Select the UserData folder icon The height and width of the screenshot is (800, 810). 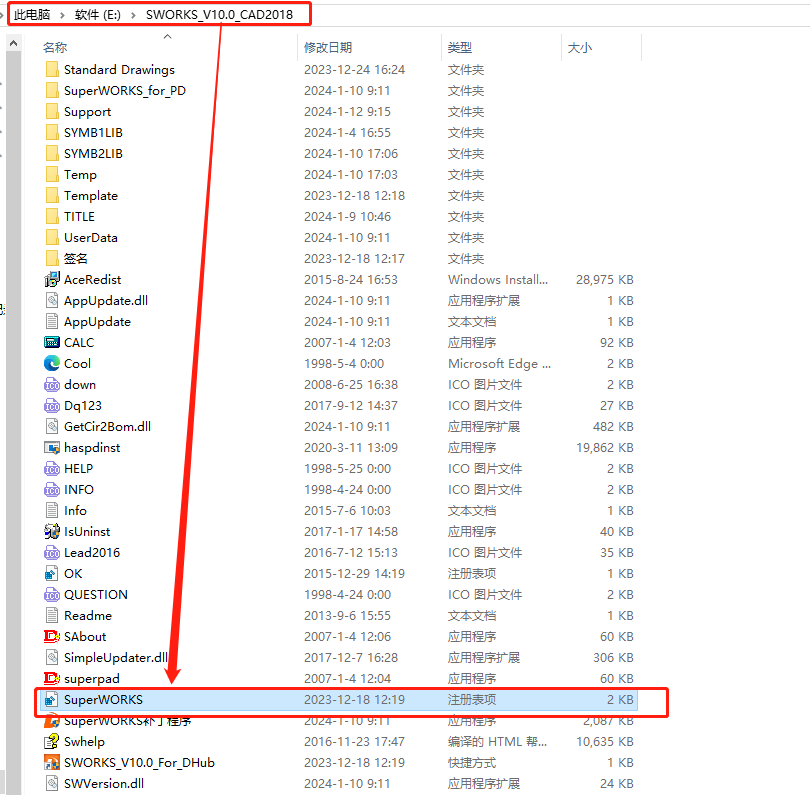pos(52,238)
